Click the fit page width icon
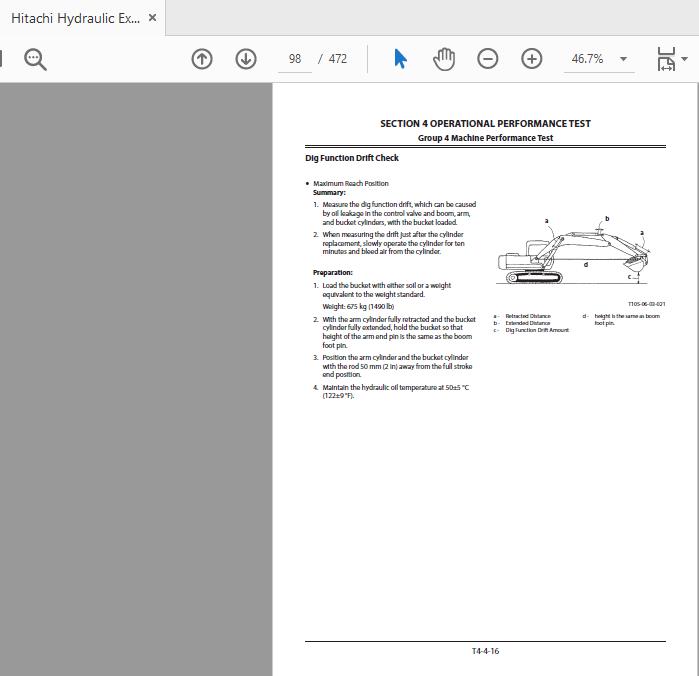The width and height of the screenshot is (699, 676). point(666,59)
